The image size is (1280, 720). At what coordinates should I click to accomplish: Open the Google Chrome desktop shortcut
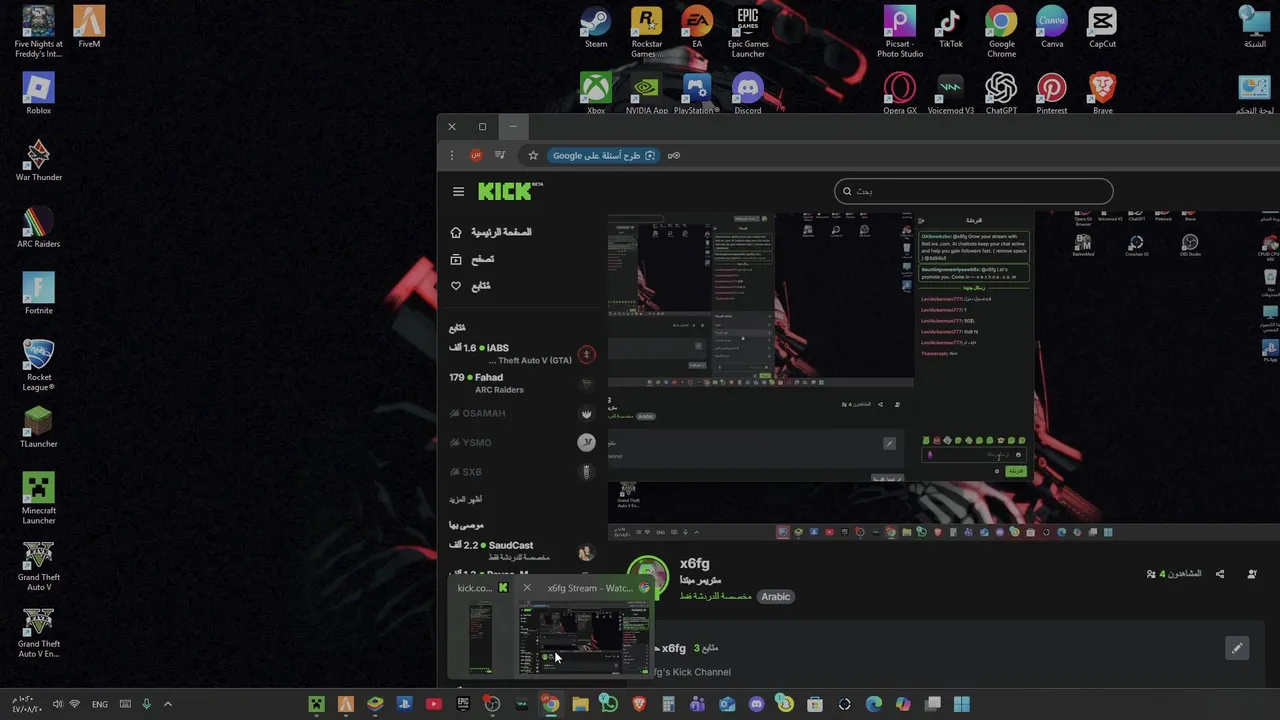tap(1001, 32)
